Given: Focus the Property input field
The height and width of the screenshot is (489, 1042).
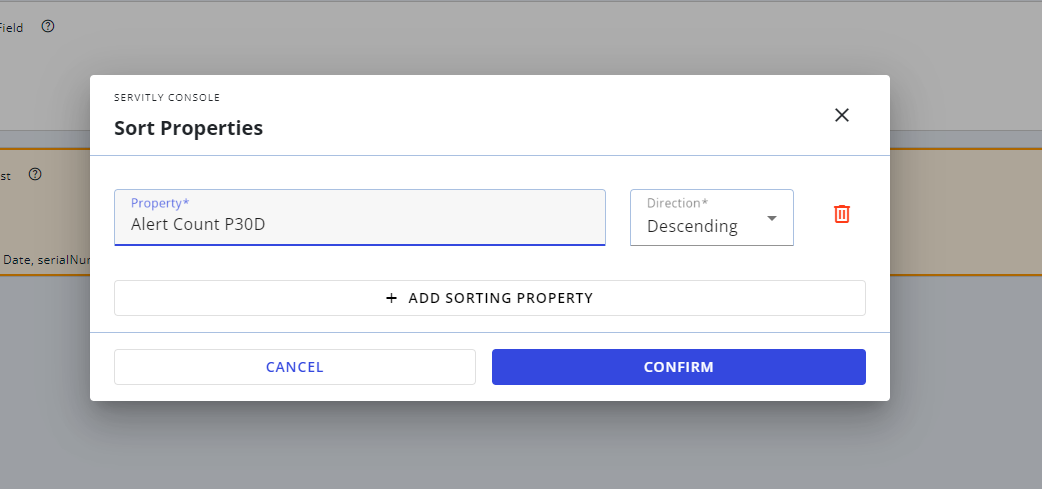Looking at the screenshot, I should (360, 217).
